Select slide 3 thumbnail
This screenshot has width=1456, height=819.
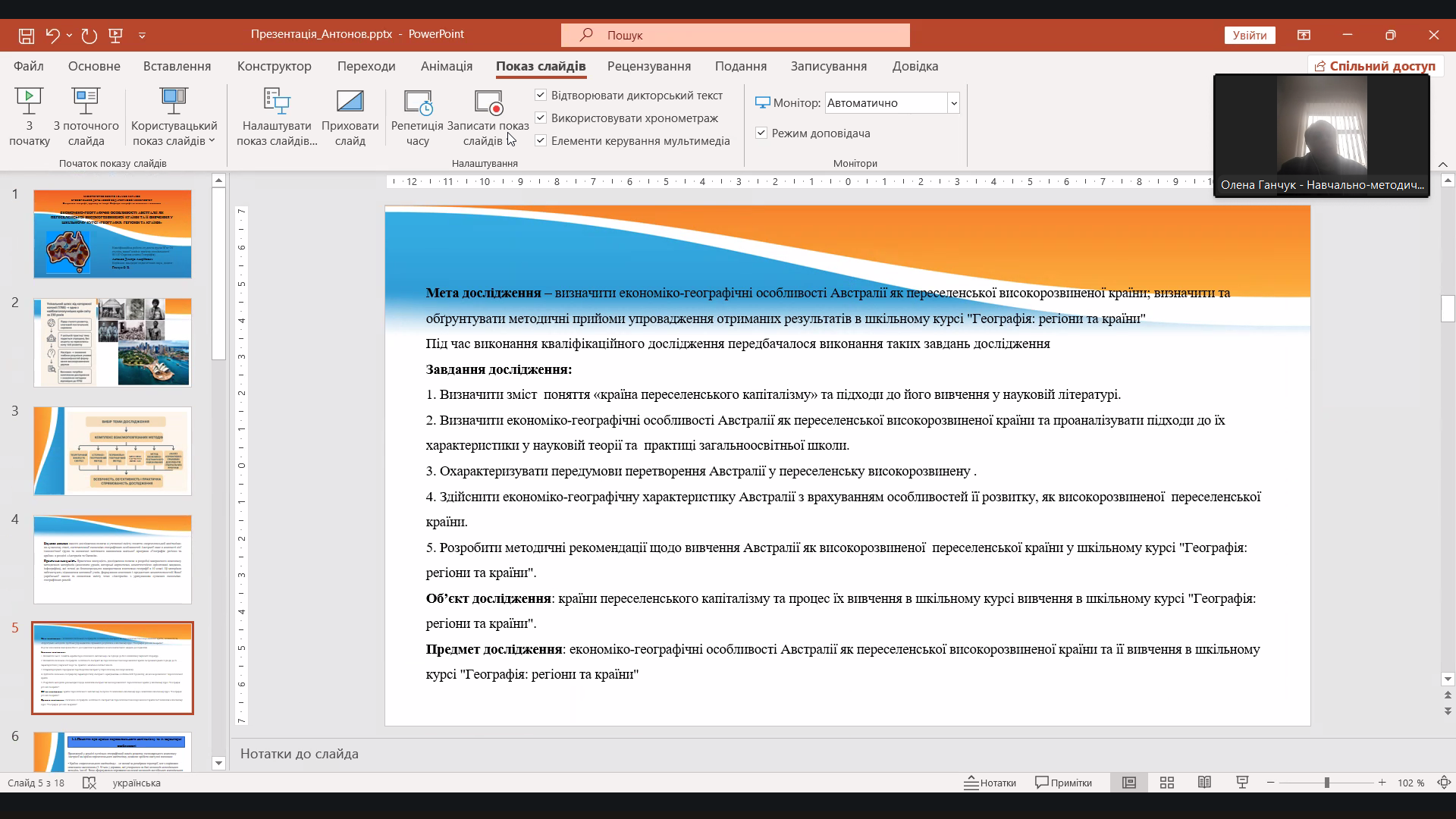click(x=112, y=451)
